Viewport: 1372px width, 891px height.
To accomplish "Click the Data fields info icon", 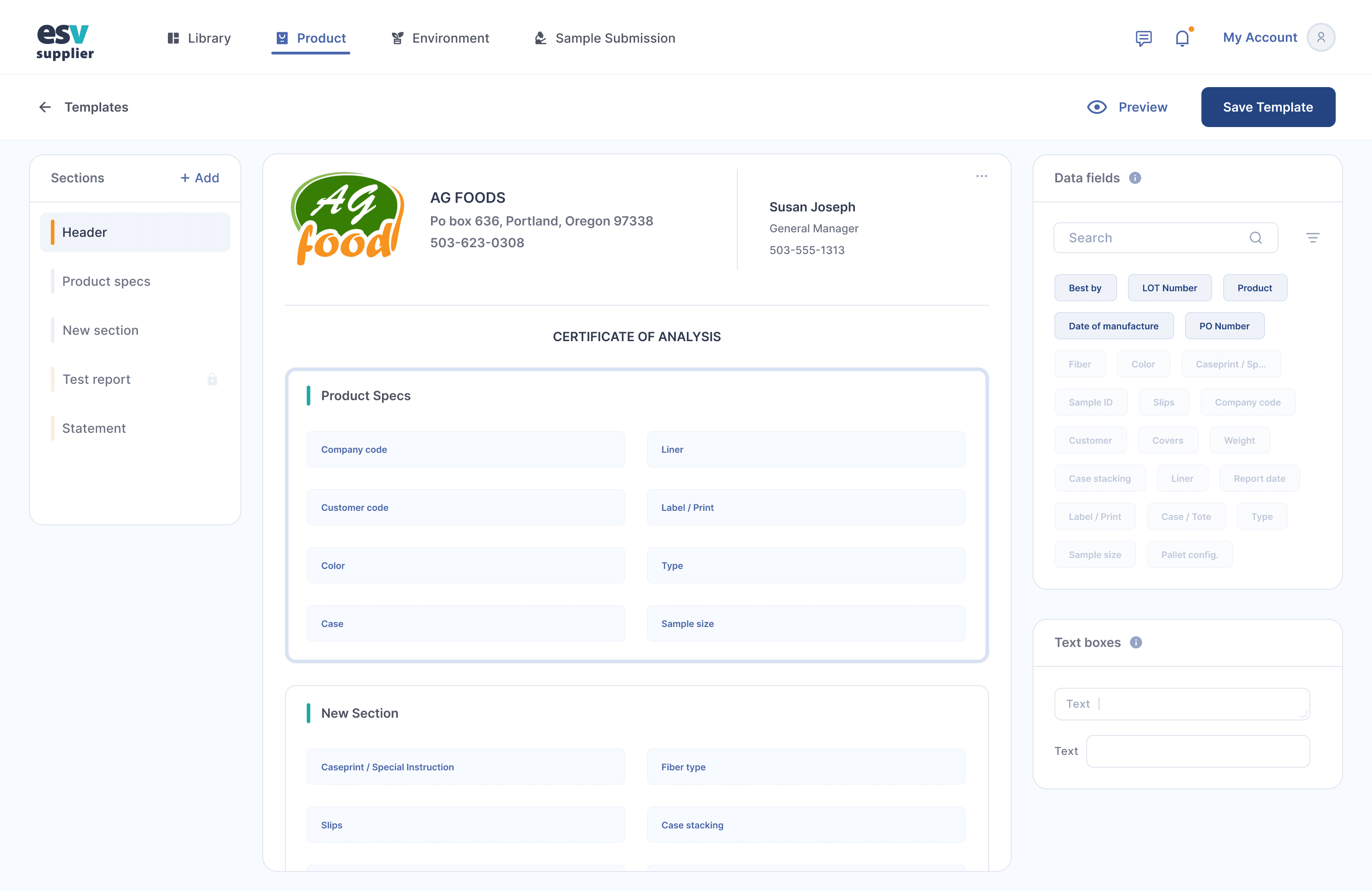I will (1135, 178).
